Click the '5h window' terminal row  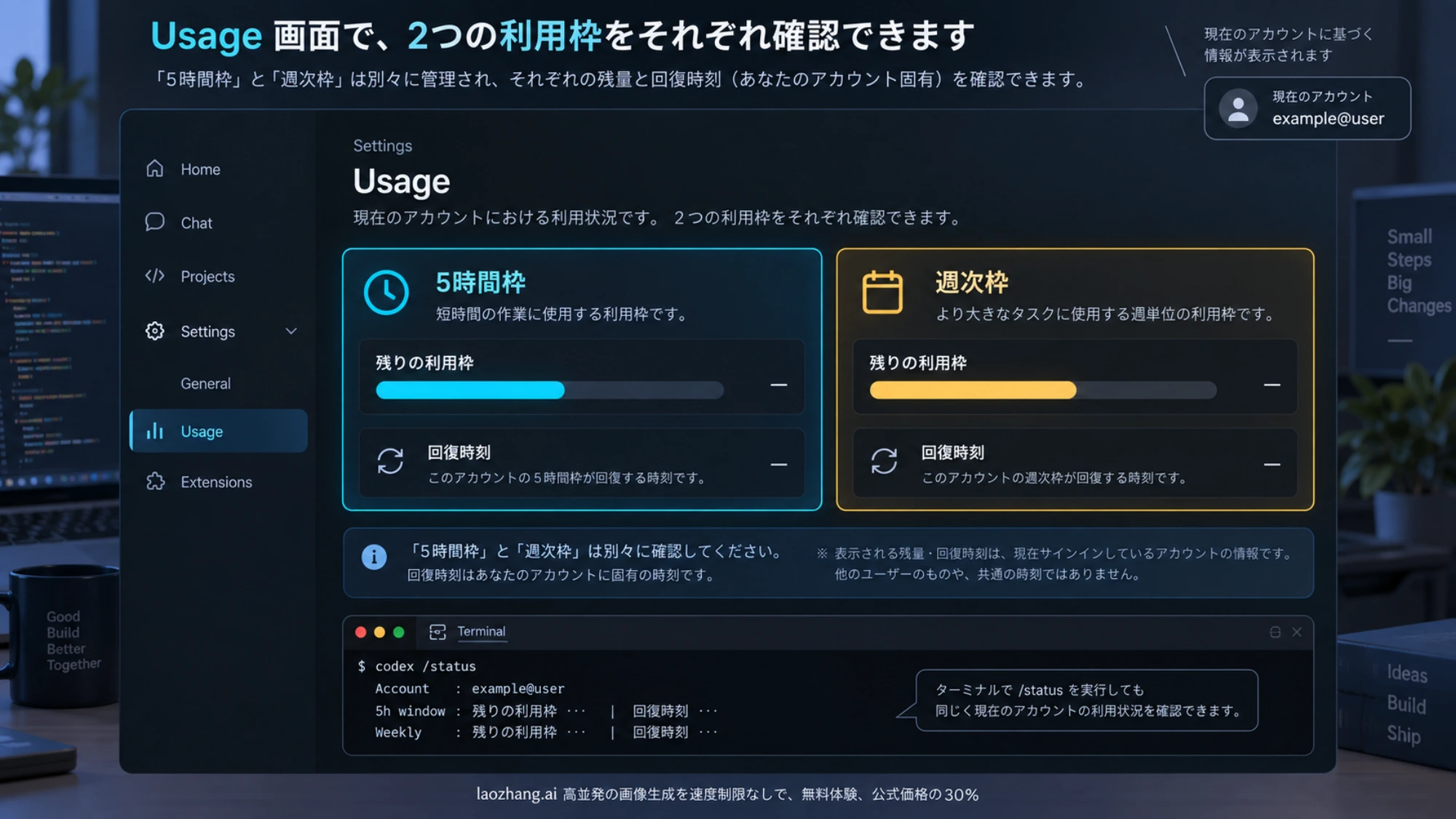(546, 711)
